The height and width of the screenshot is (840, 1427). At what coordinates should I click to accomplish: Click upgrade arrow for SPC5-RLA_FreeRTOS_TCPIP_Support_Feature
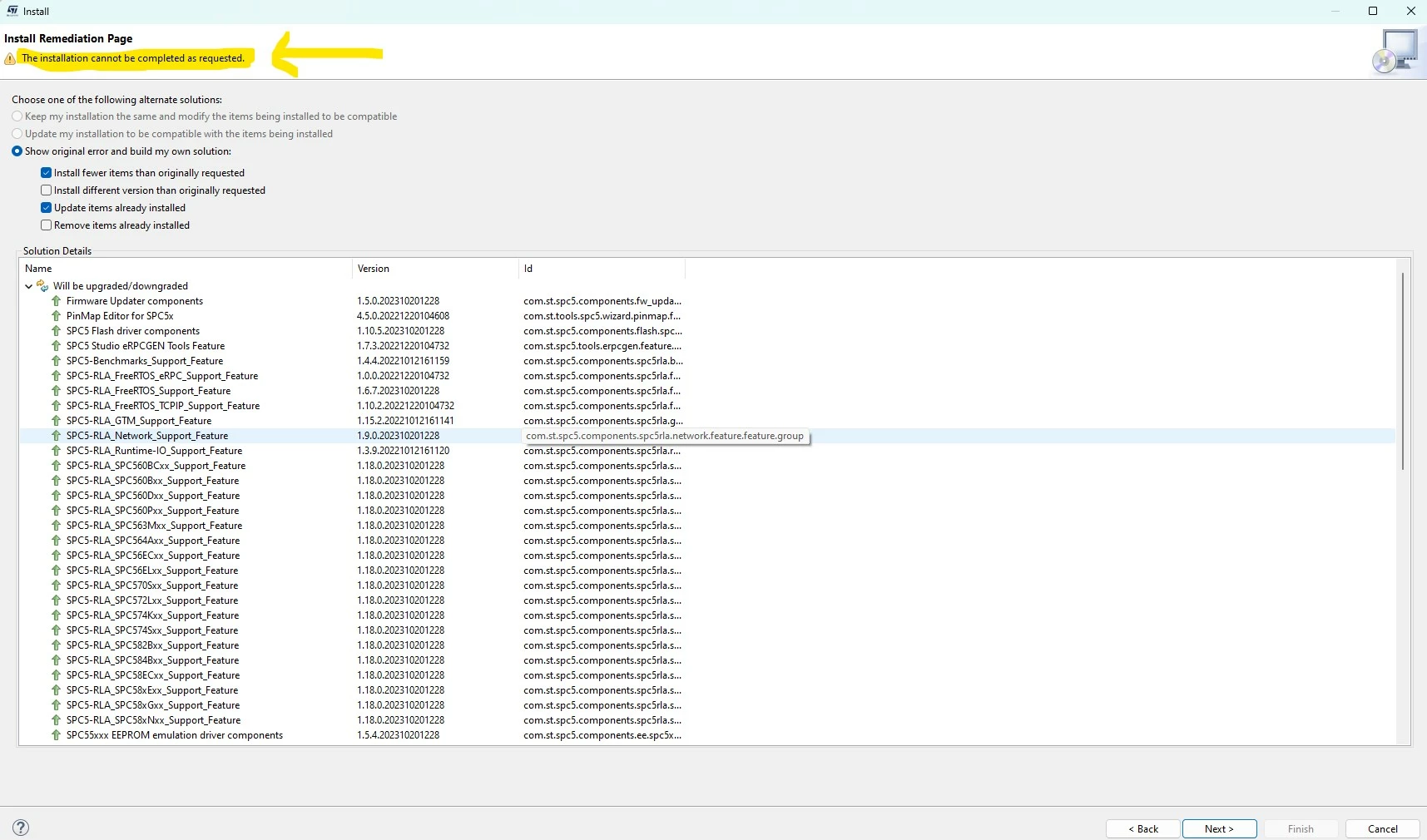pos(57,406)
